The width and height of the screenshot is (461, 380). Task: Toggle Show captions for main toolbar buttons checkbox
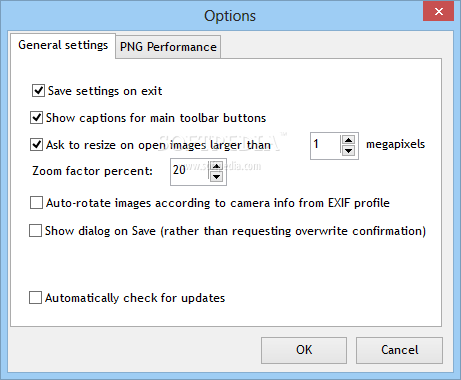click(36, 118)
